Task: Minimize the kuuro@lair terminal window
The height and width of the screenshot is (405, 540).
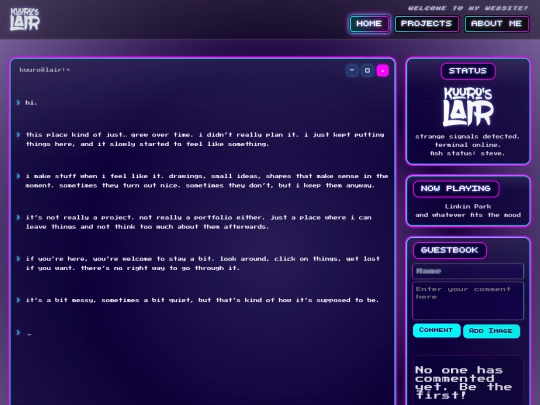Action: point(352,70)
